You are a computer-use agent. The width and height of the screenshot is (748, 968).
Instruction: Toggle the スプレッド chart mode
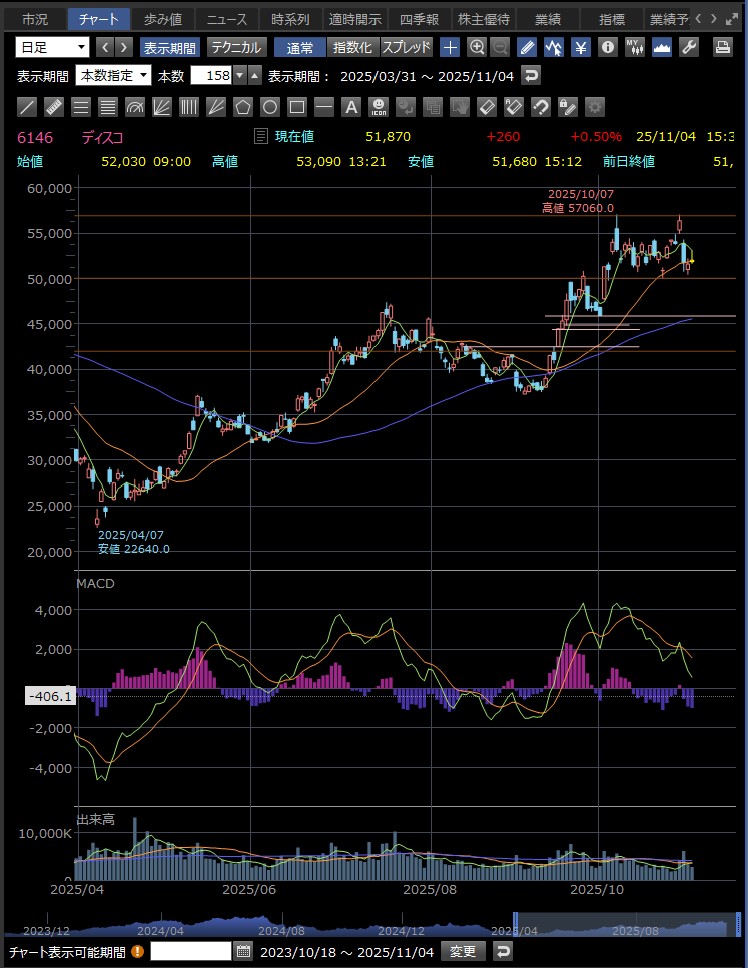407,47
